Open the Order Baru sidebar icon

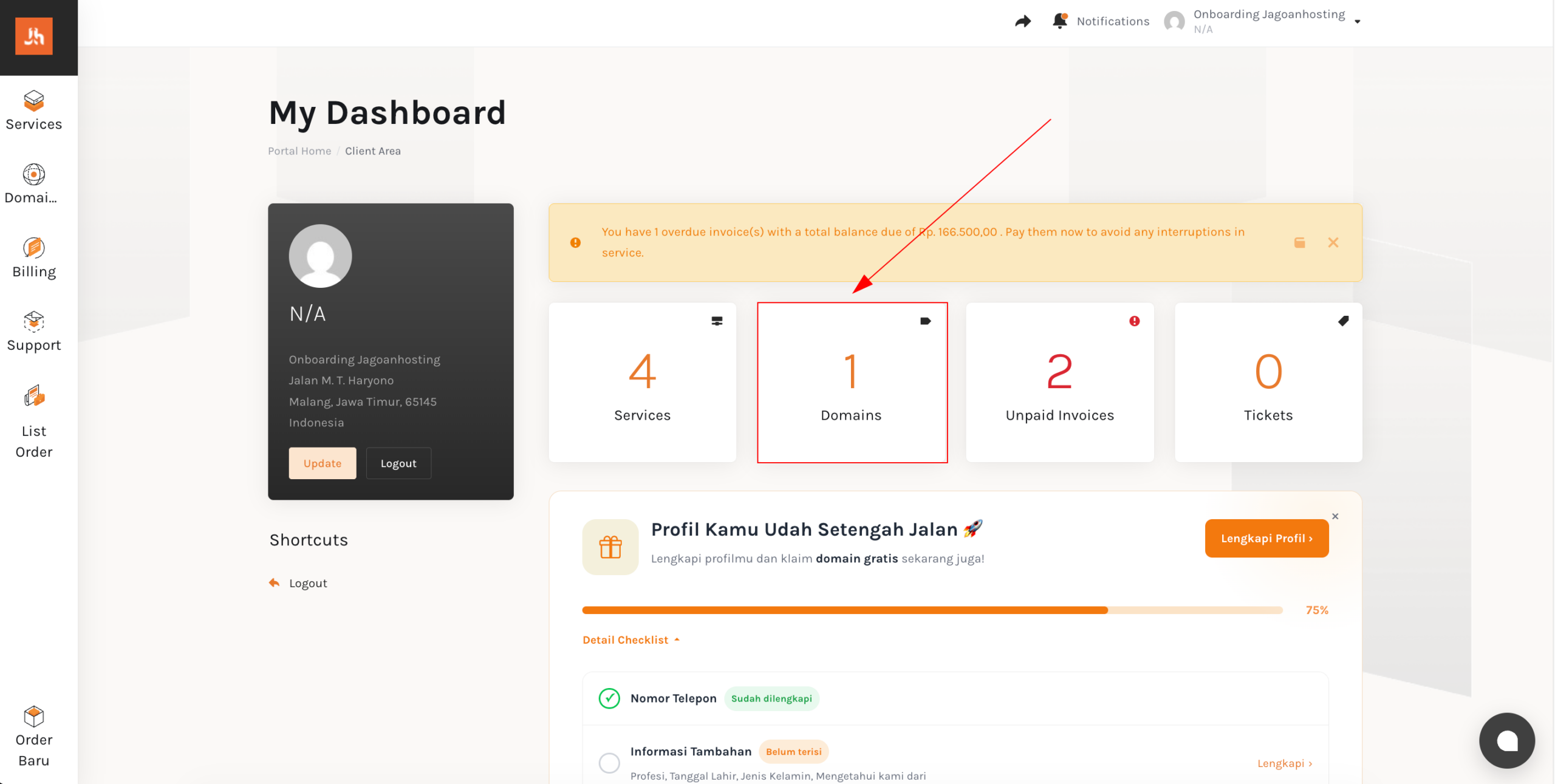pos(34,717)
